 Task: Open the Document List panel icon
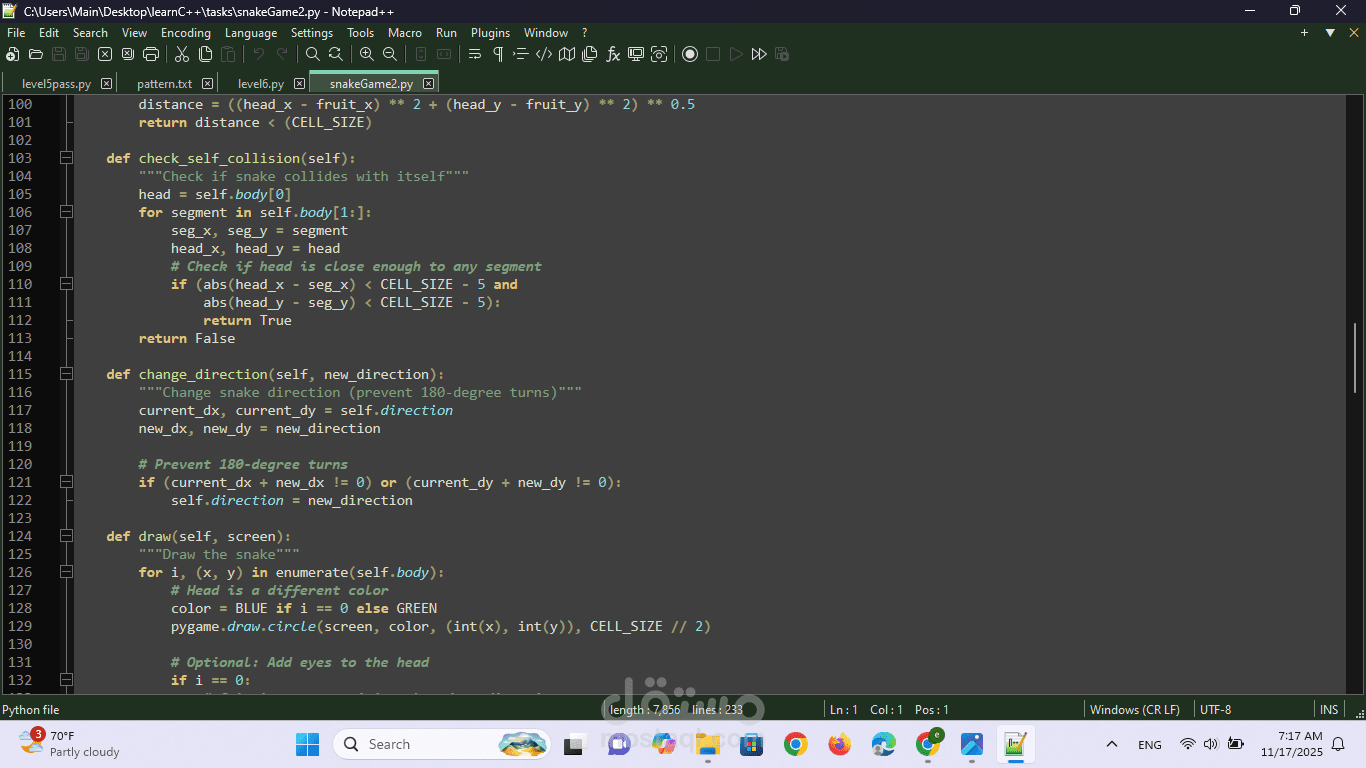[x=590, y=54]
